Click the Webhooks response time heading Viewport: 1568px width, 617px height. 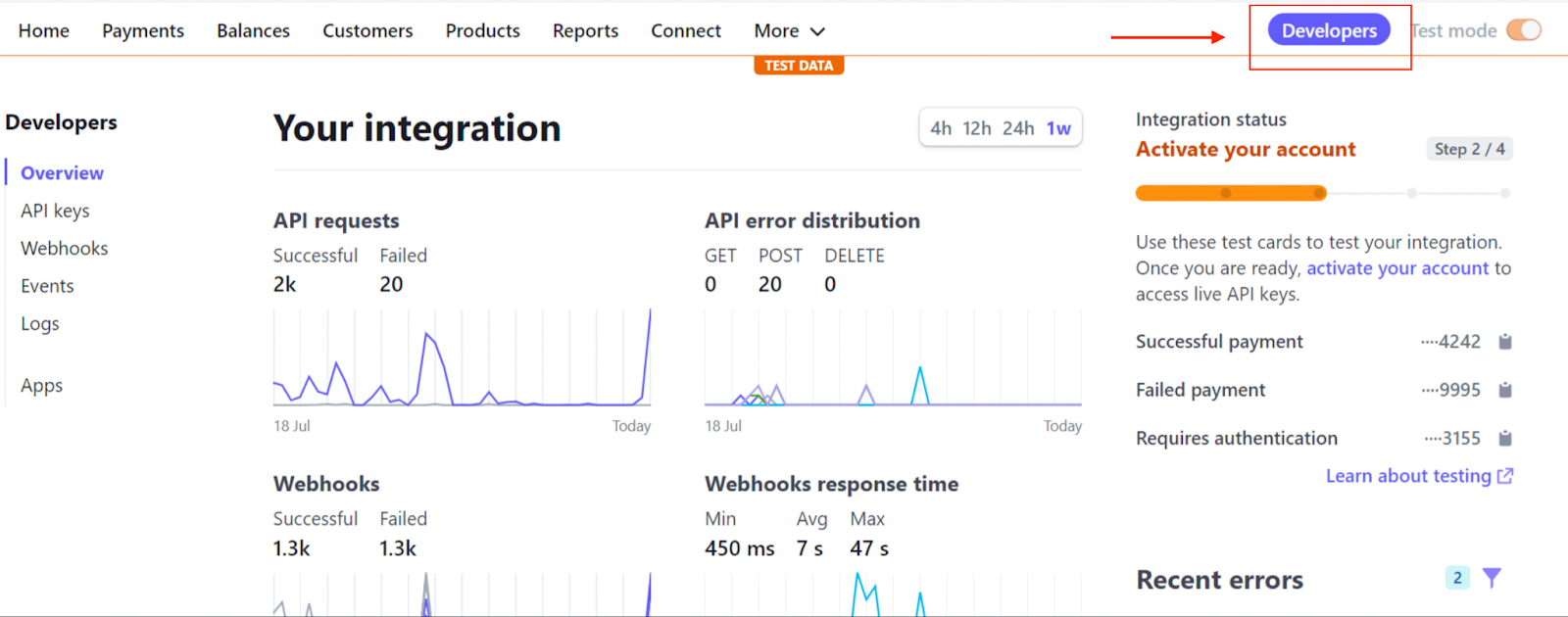[832, 484]
